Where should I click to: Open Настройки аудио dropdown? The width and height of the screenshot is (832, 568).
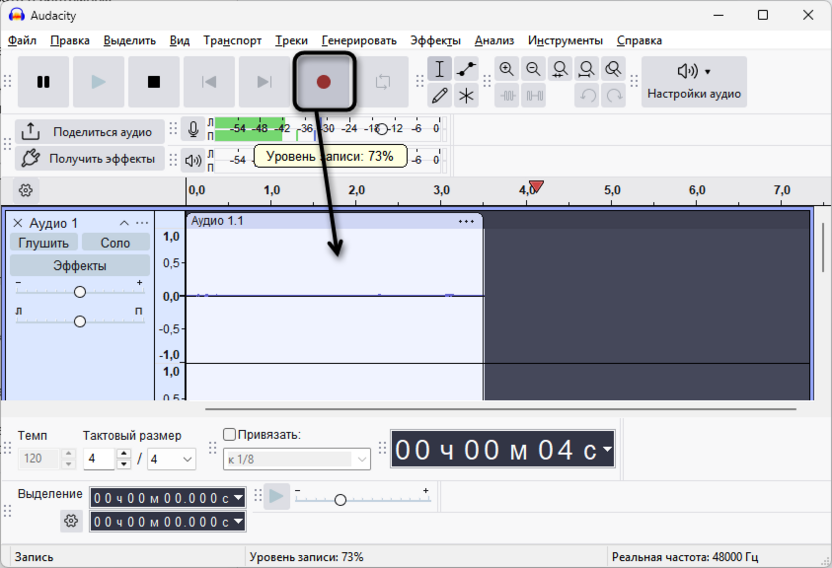pyautogui.click(x=694, y=82)
